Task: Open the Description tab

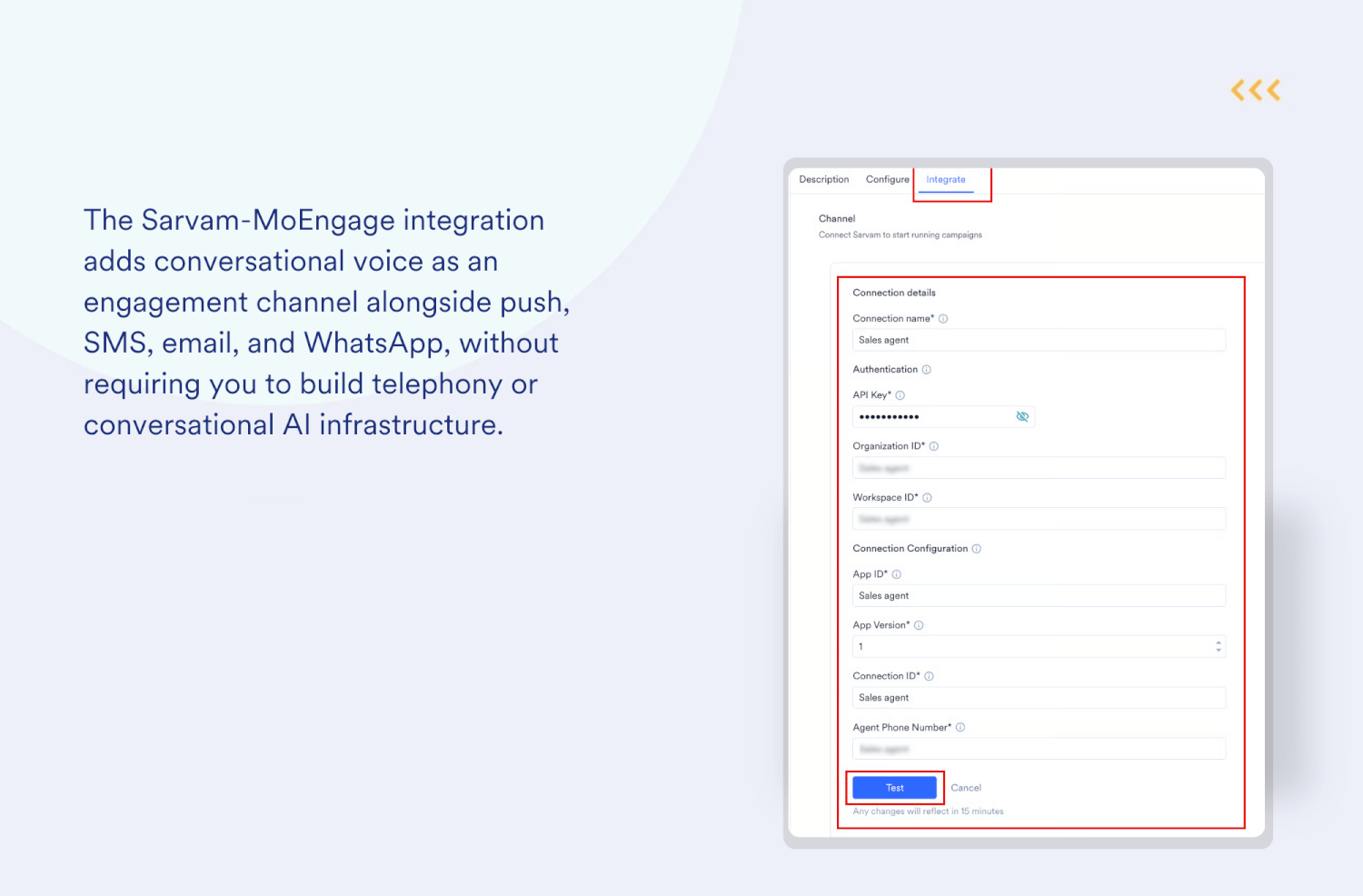Action: pyautogui.click(x=823, y=180)
